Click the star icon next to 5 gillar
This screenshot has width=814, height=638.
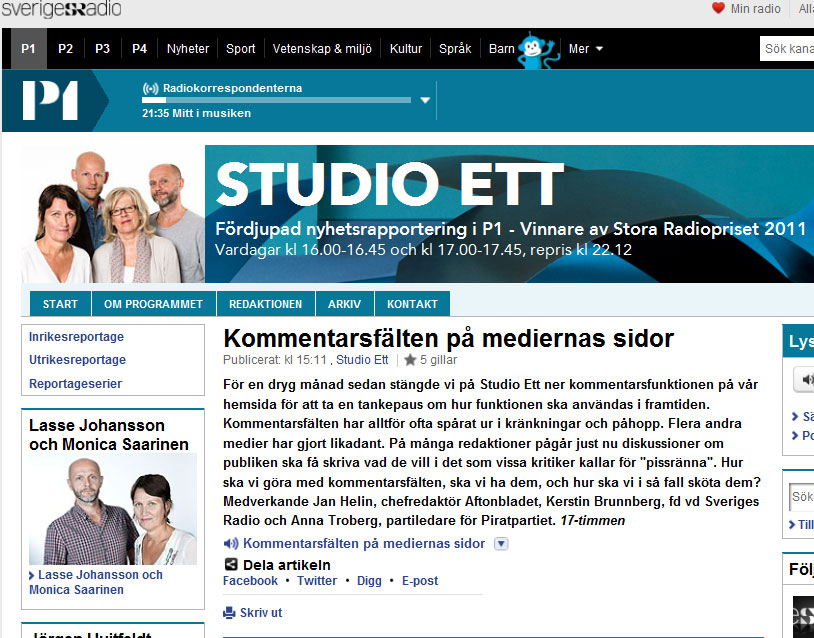pyautogui.click(x=410, y=360)
